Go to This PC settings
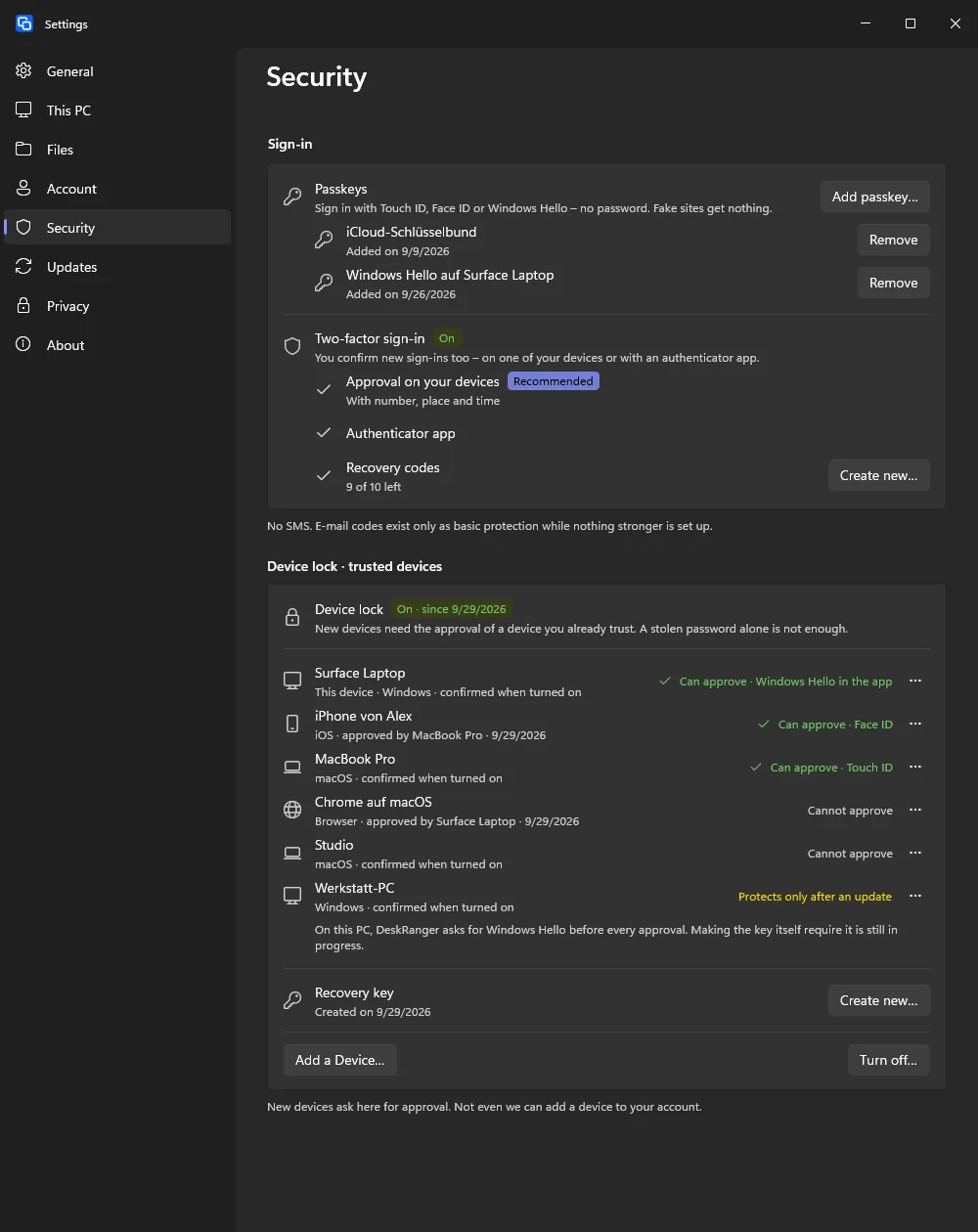This screenshot has height=1232, width=978. pos(117,110)
